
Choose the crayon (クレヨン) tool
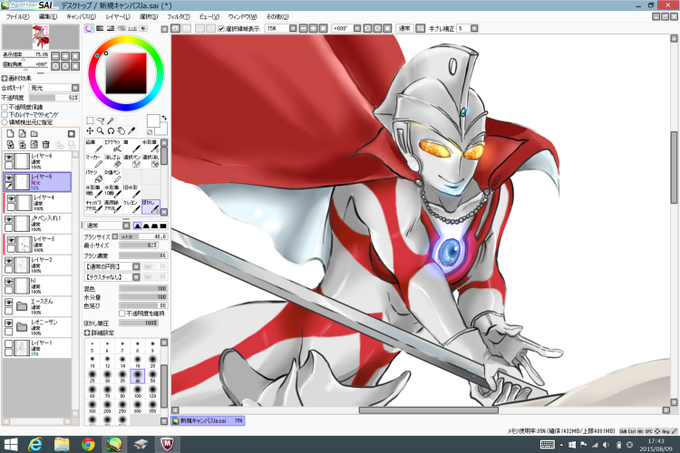coord(131,206)
